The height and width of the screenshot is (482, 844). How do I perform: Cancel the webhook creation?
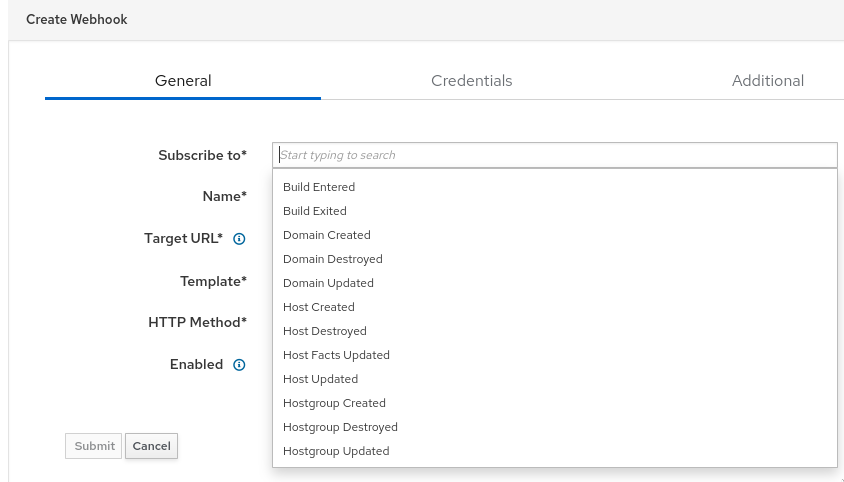pos(151,446)
